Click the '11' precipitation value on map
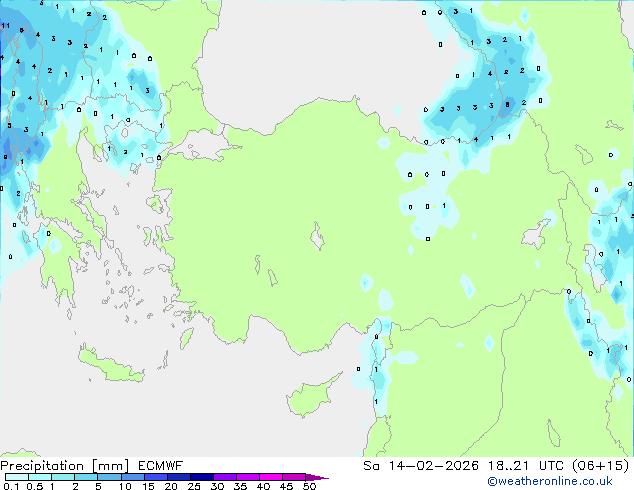This screenshot has width=634, height=490. (5, 26)
